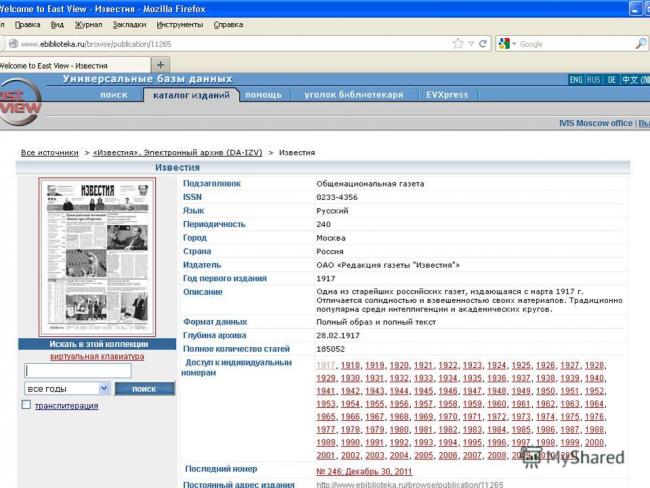The width and height of the screenshot is (650, 488).
Task: Open the 1964 issues link
Action: click(x=594, y=404)
